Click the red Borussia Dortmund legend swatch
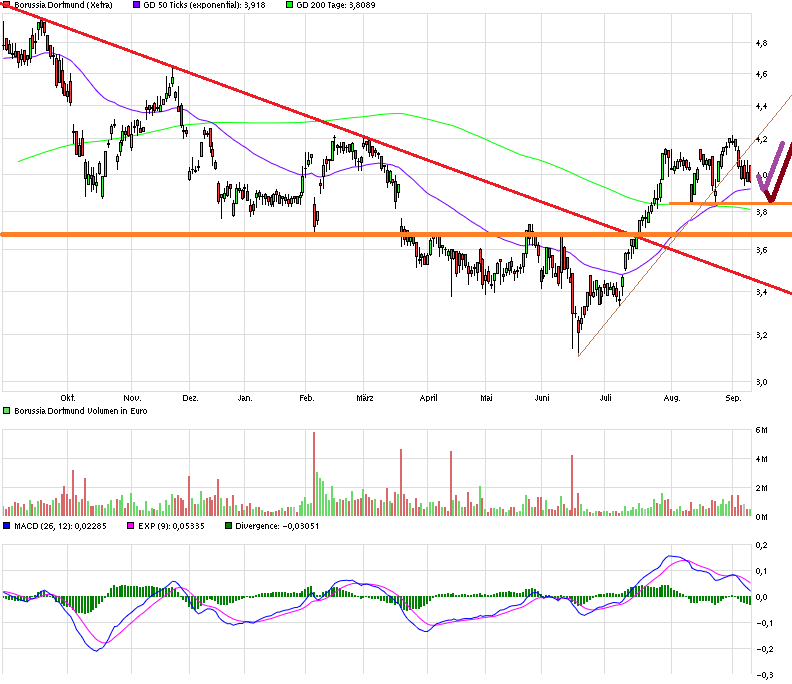The width and height of the screenshot is (792, 684). (x=7, y=5)
